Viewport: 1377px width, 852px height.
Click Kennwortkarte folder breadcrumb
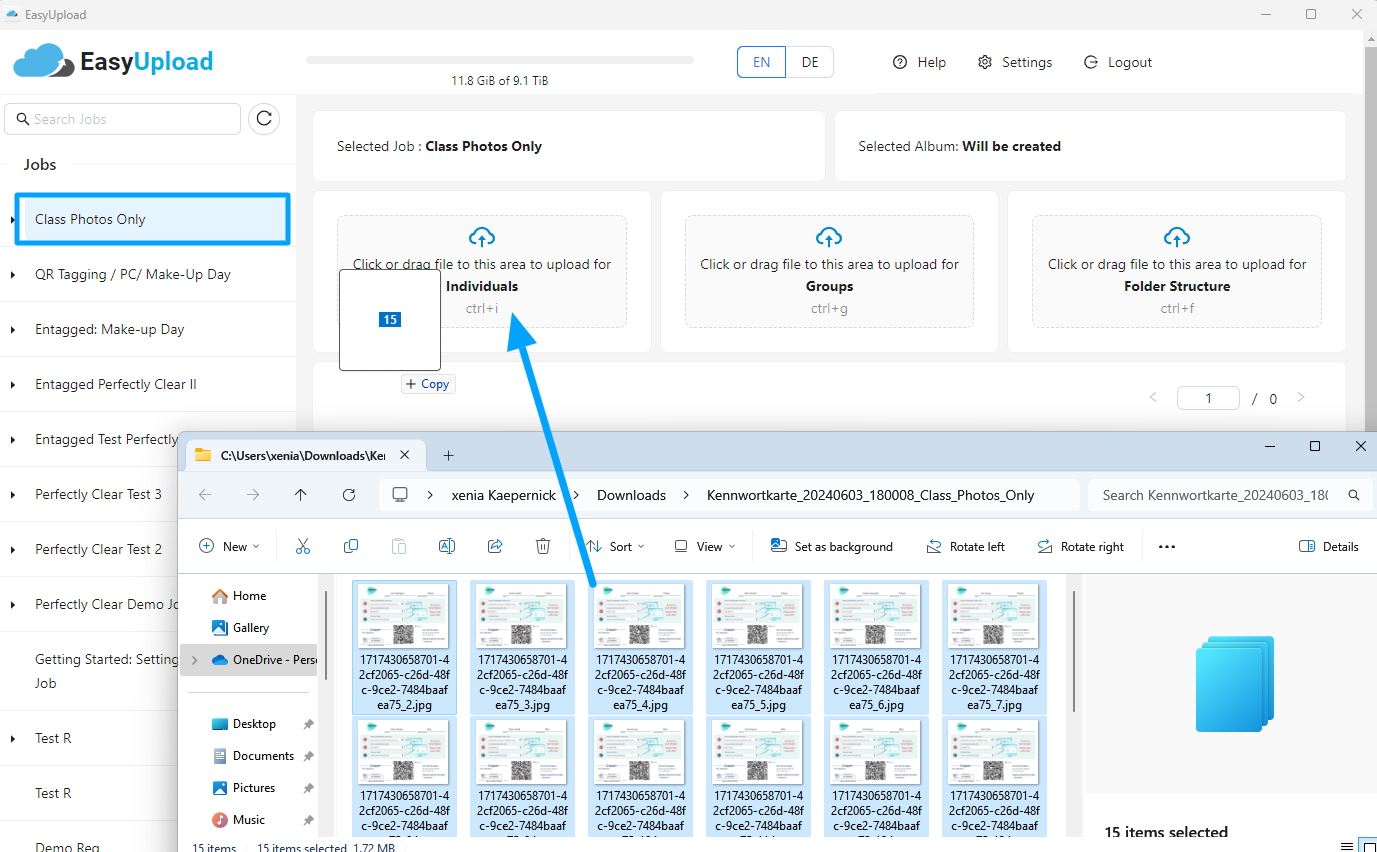pos(870,495)
